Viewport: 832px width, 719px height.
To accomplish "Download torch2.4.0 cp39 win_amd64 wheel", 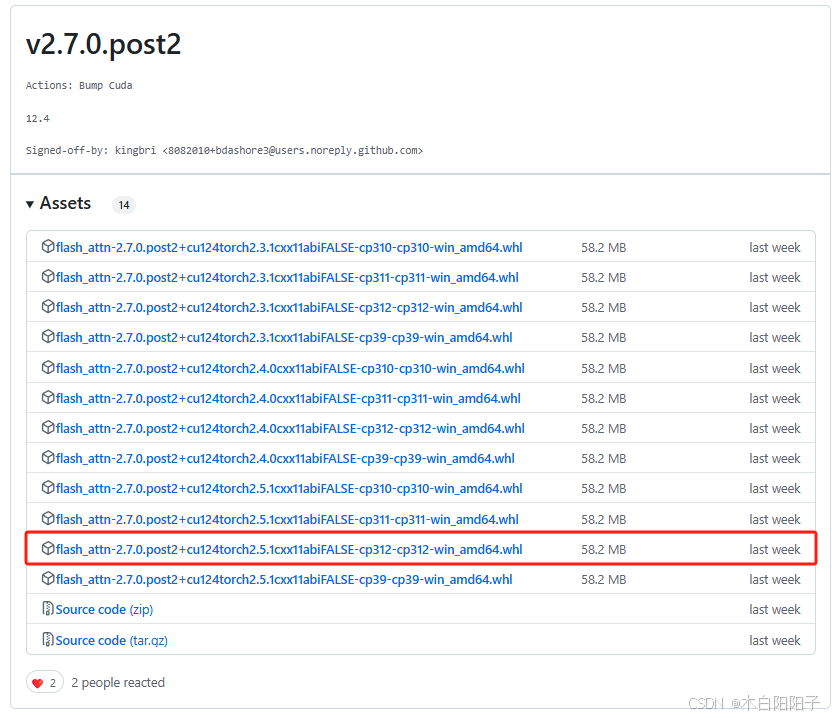I will [285, 458].
